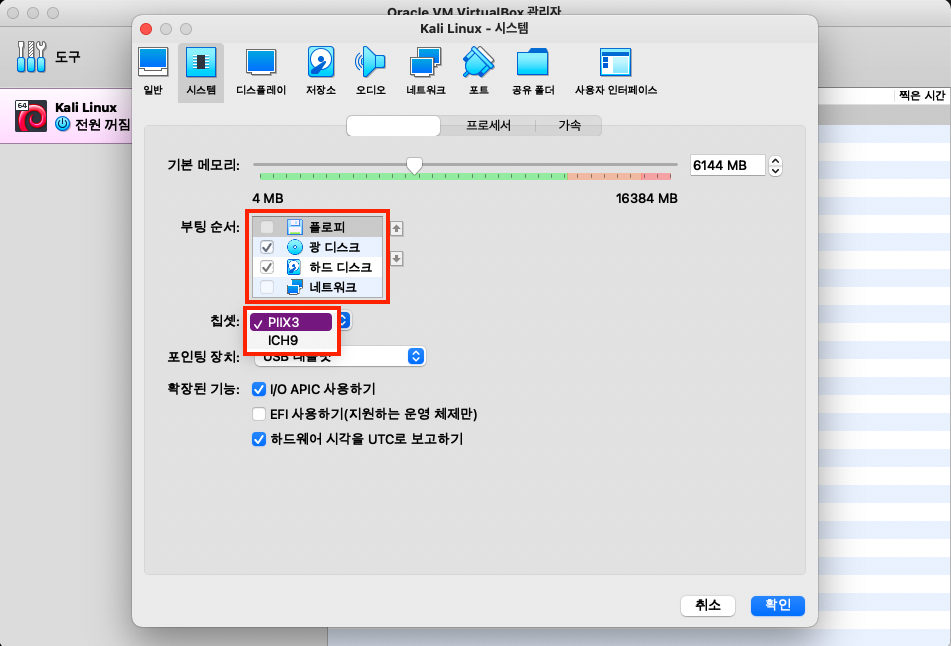Click the 취소 button
951x646 pixels.
[x=708, y=605]
